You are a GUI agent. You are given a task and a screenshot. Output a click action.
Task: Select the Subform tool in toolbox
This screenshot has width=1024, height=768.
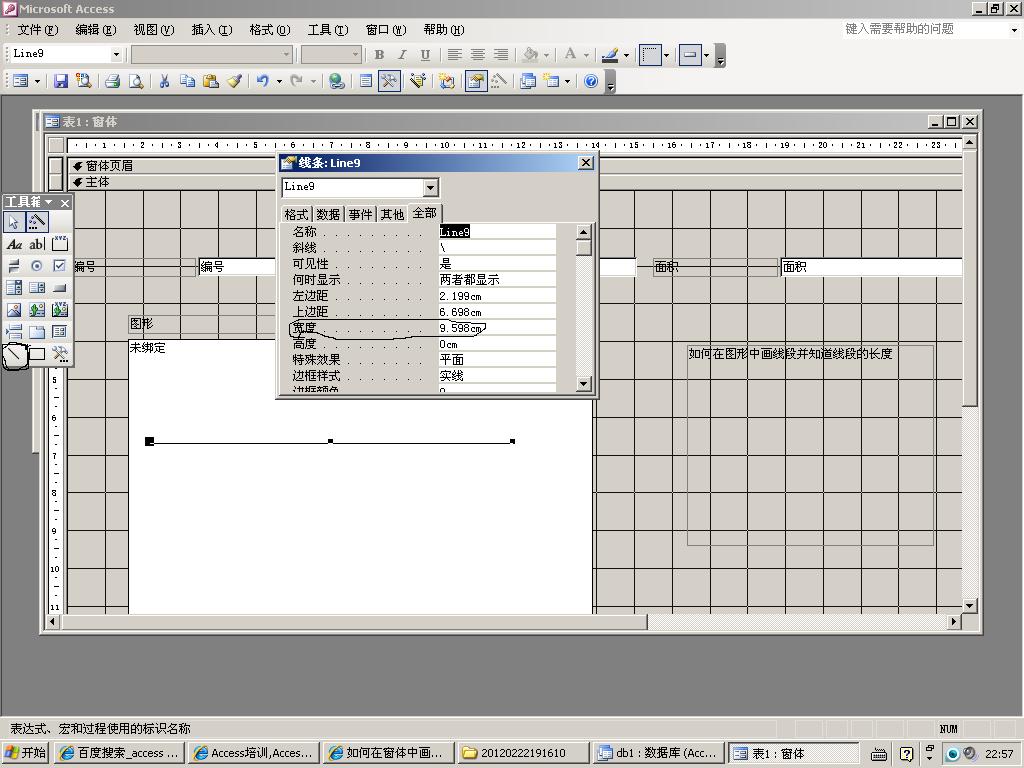(59, 332)
